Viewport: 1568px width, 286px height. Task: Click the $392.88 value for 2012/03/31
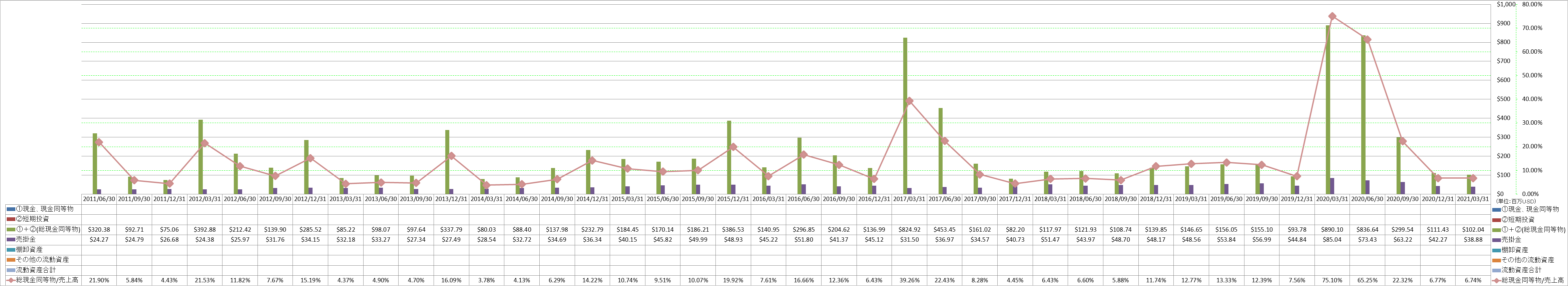[x=204, y=229]
